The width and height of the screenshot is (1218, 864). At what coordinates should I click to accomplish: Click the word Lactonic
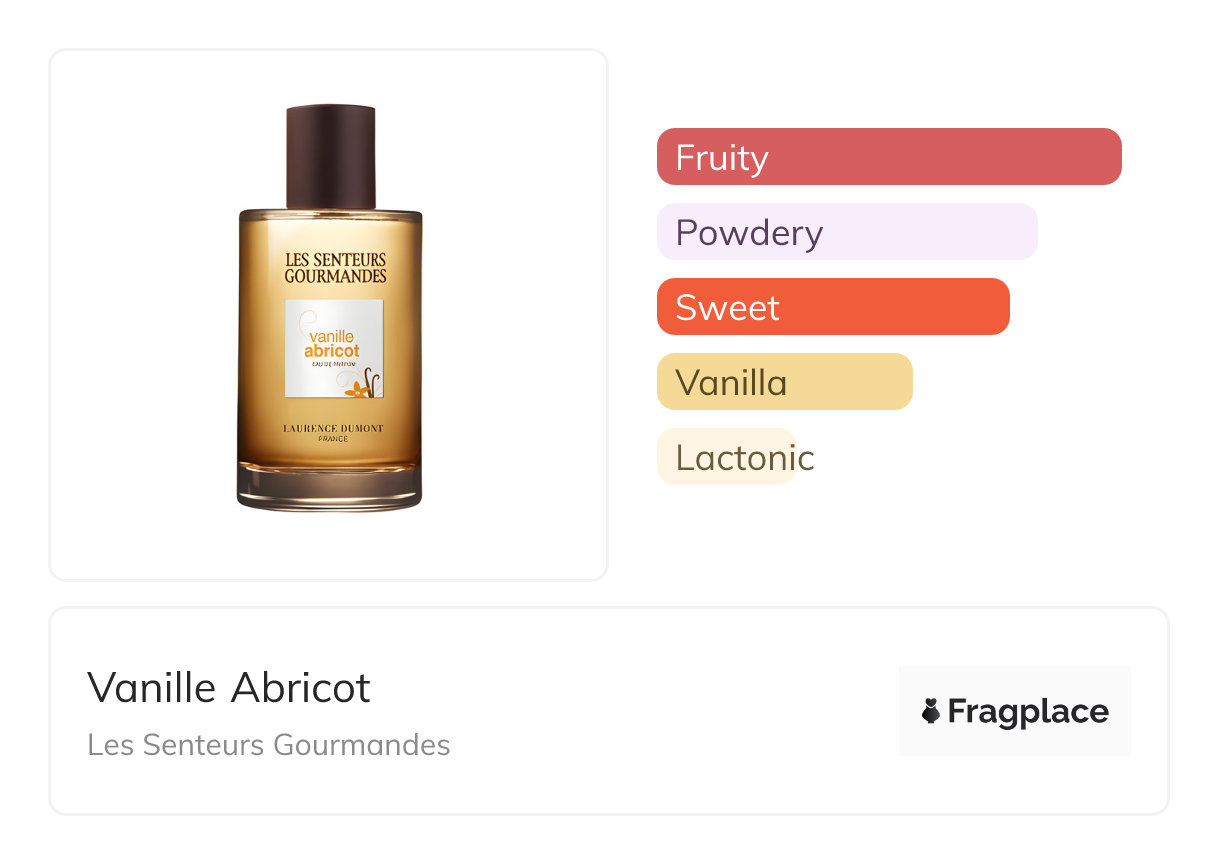tap(745, 458)
